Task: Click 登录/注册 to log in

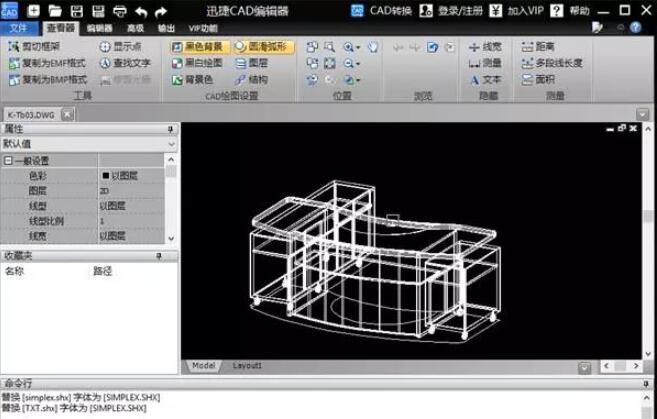Action: pos(451,10)
